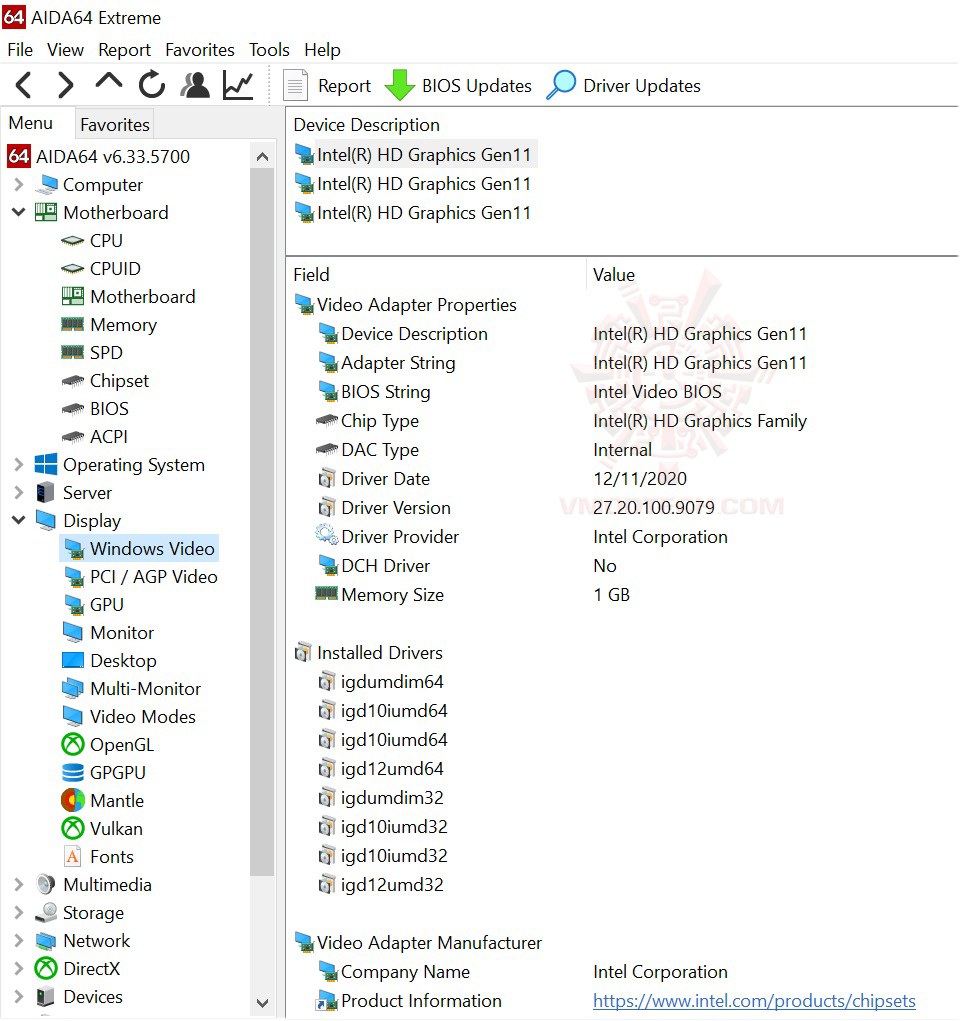
Task: Open the Help menu
Action: click(322, 49)
